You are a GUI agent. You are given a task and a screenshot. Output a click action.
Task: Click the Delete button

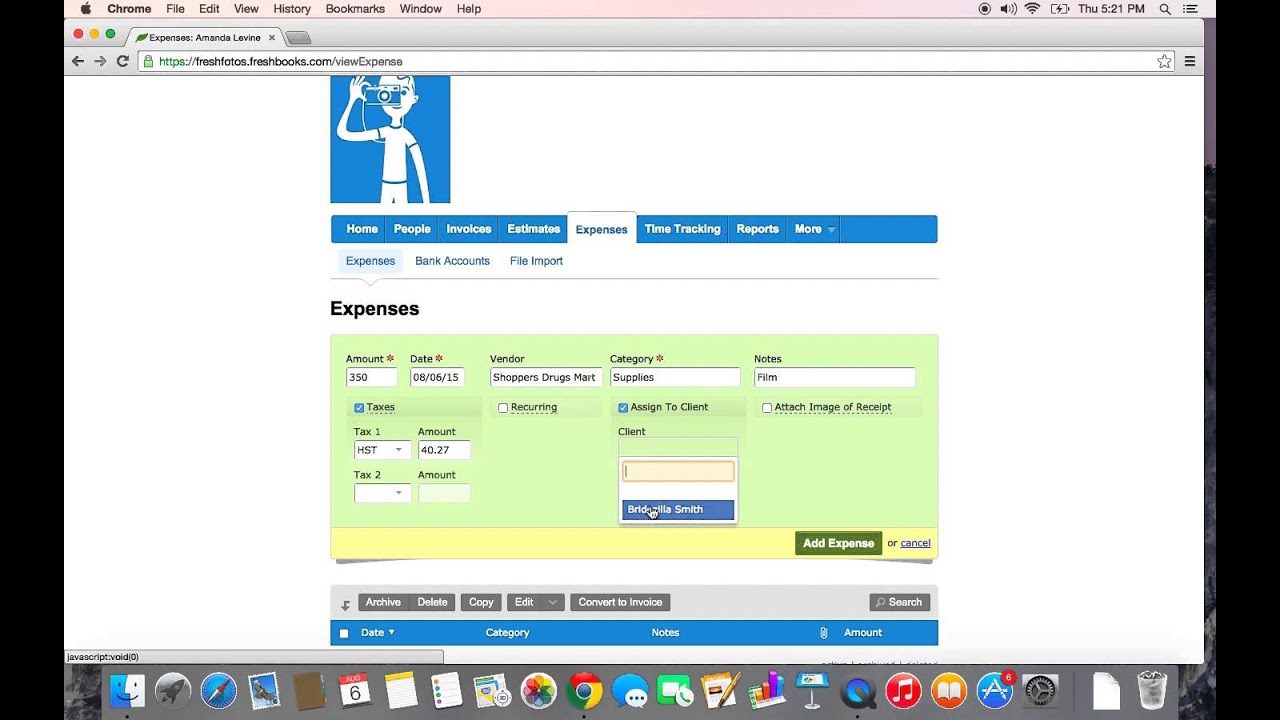(432, 602)
